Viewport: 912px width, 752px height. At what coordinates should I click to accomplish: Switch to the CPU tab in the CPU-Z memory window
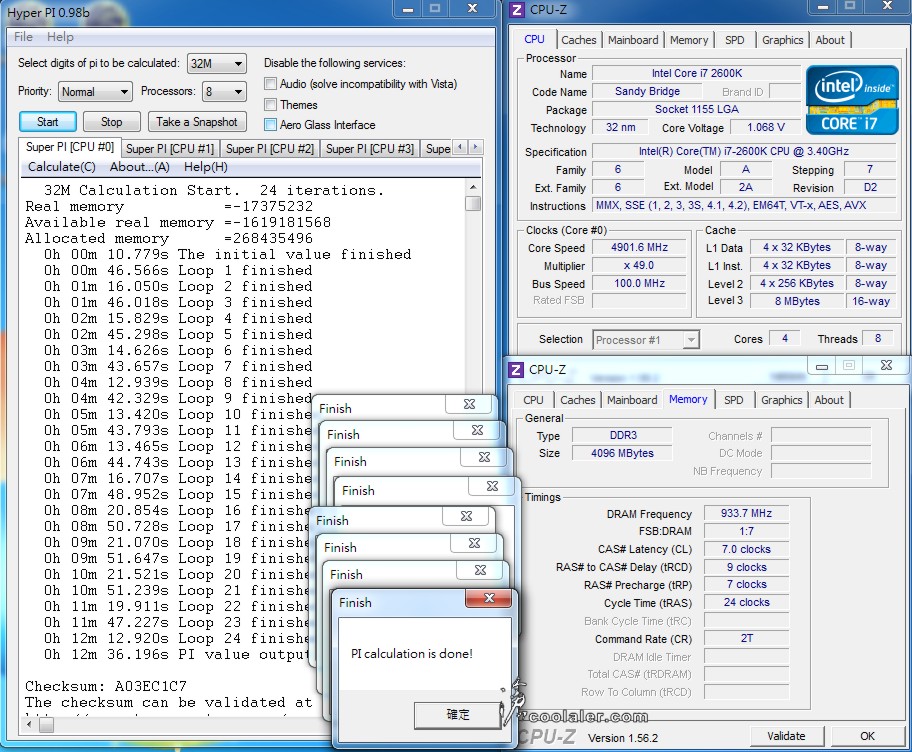(x=533, y=400)
